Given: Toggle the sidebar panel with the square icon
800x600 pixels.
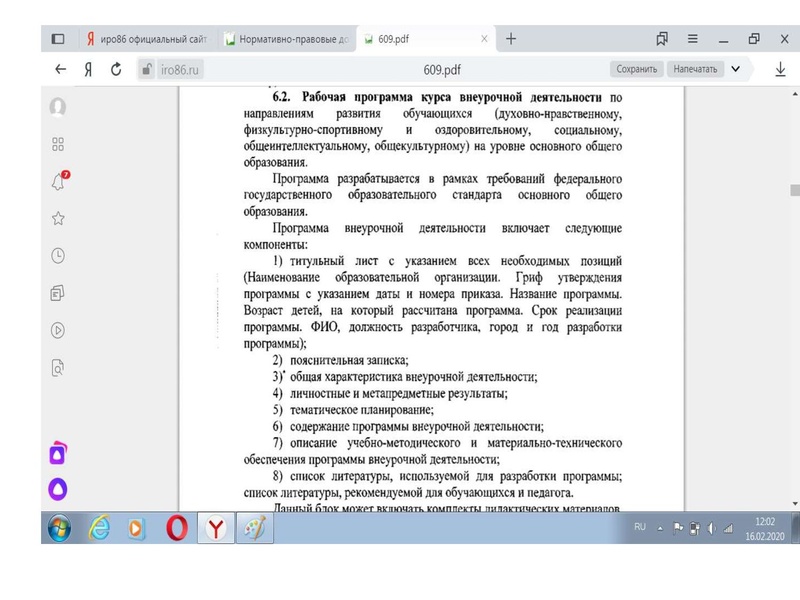Looking at the screenshot, I should (x=56, y=38).
